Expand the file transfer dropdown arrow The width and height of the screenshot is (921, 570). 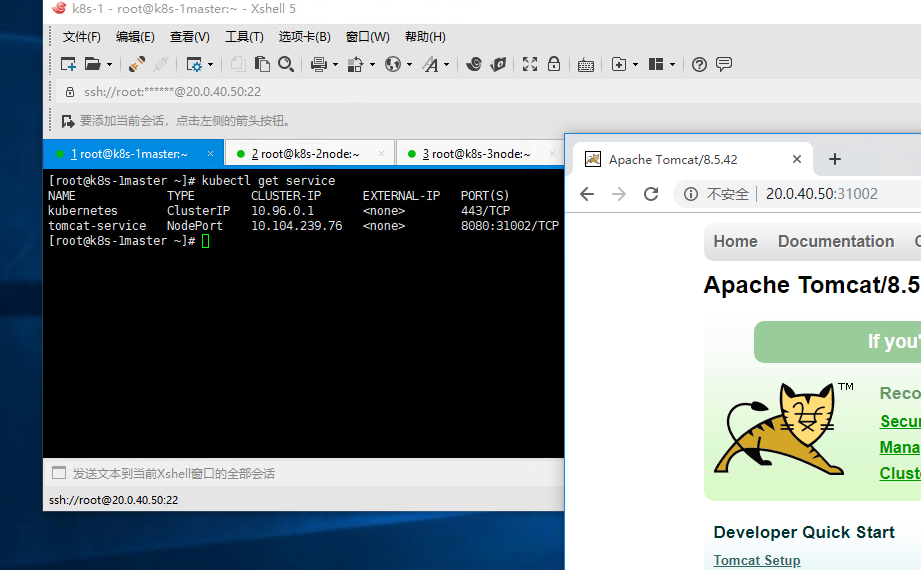[x=372, y=65]
